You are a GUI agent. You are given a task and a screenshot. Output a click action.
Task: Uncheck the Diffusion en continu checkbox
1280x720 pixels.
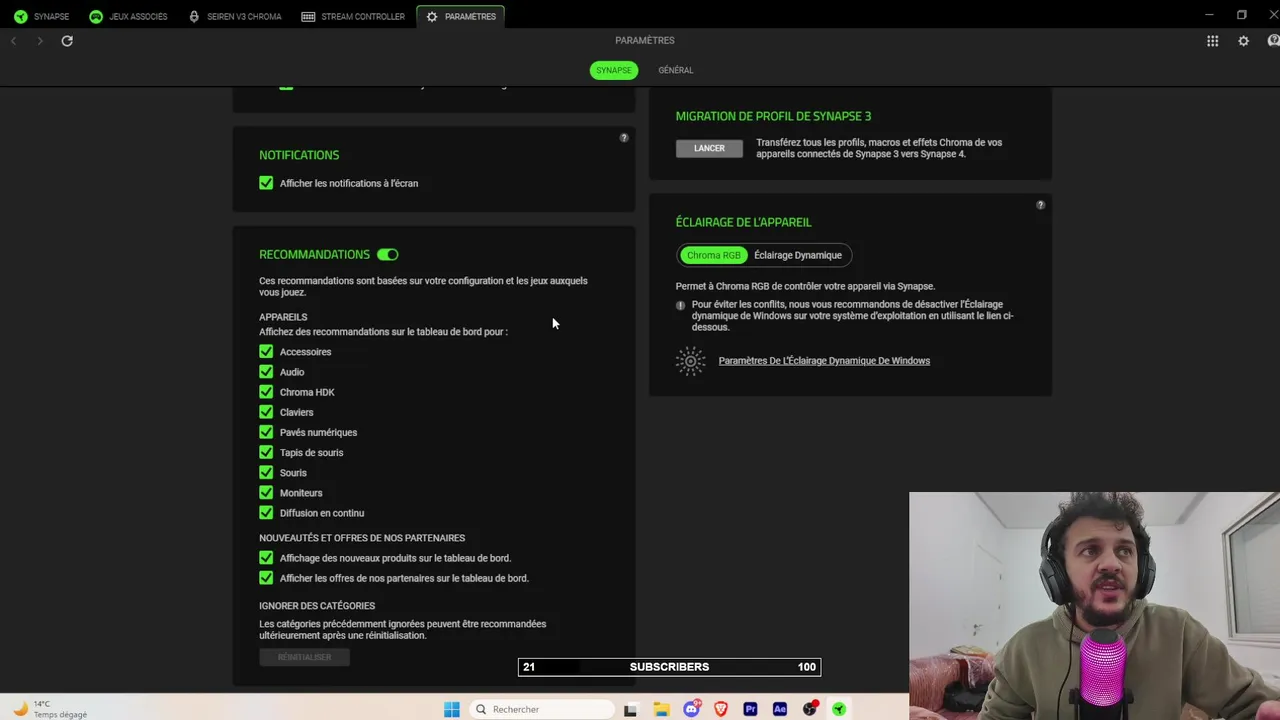(x=266, y=513)
